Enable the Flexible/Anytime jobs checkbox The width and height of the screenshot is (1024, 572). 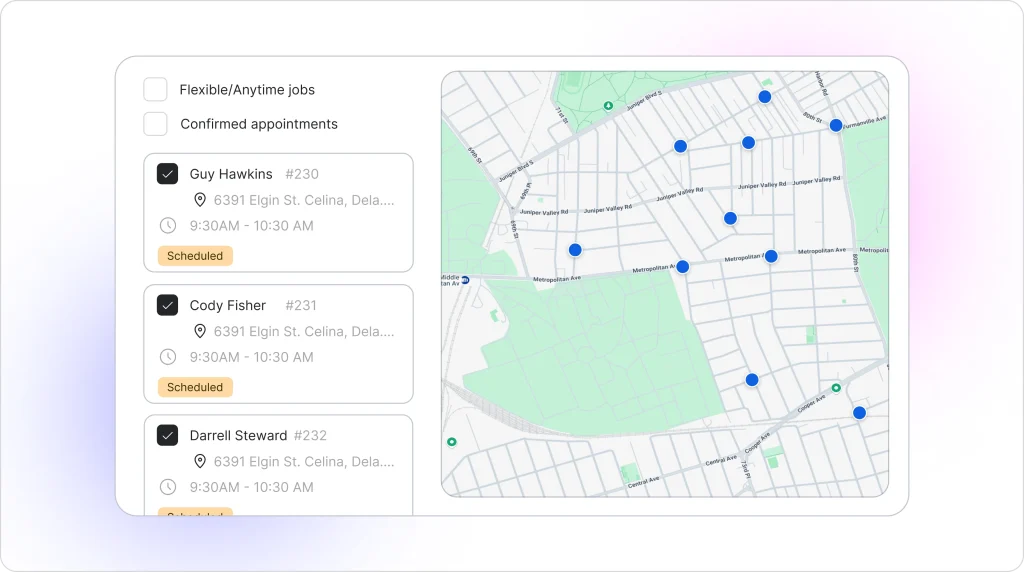click(x=155, y=89)
